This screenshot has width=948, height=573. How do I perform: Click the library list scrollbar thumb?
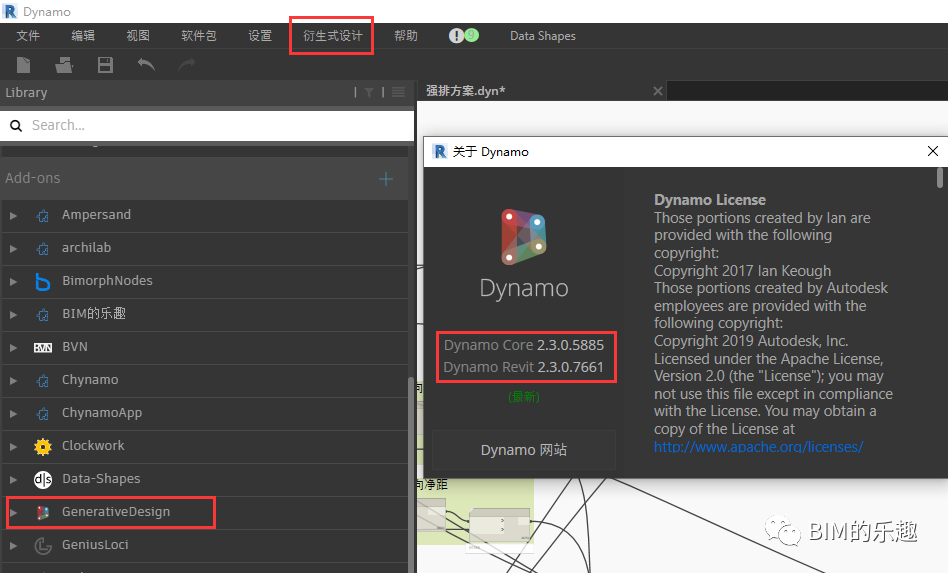(x=411, y=474)
